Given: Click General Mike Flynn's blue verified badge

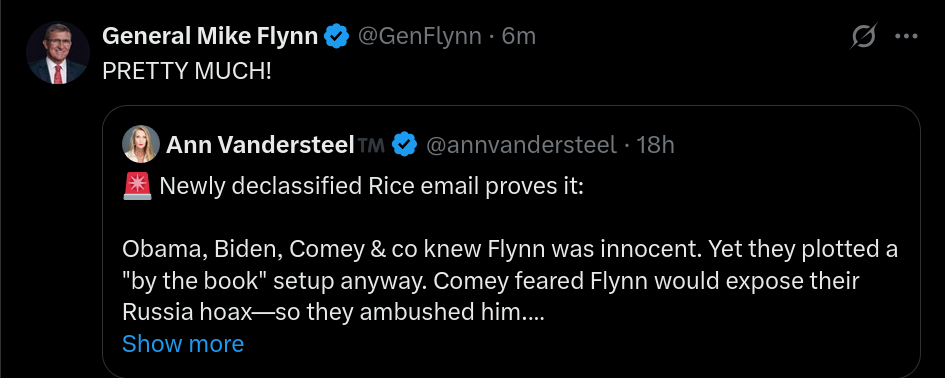Looking at the screenshot, I should (337, 36).
